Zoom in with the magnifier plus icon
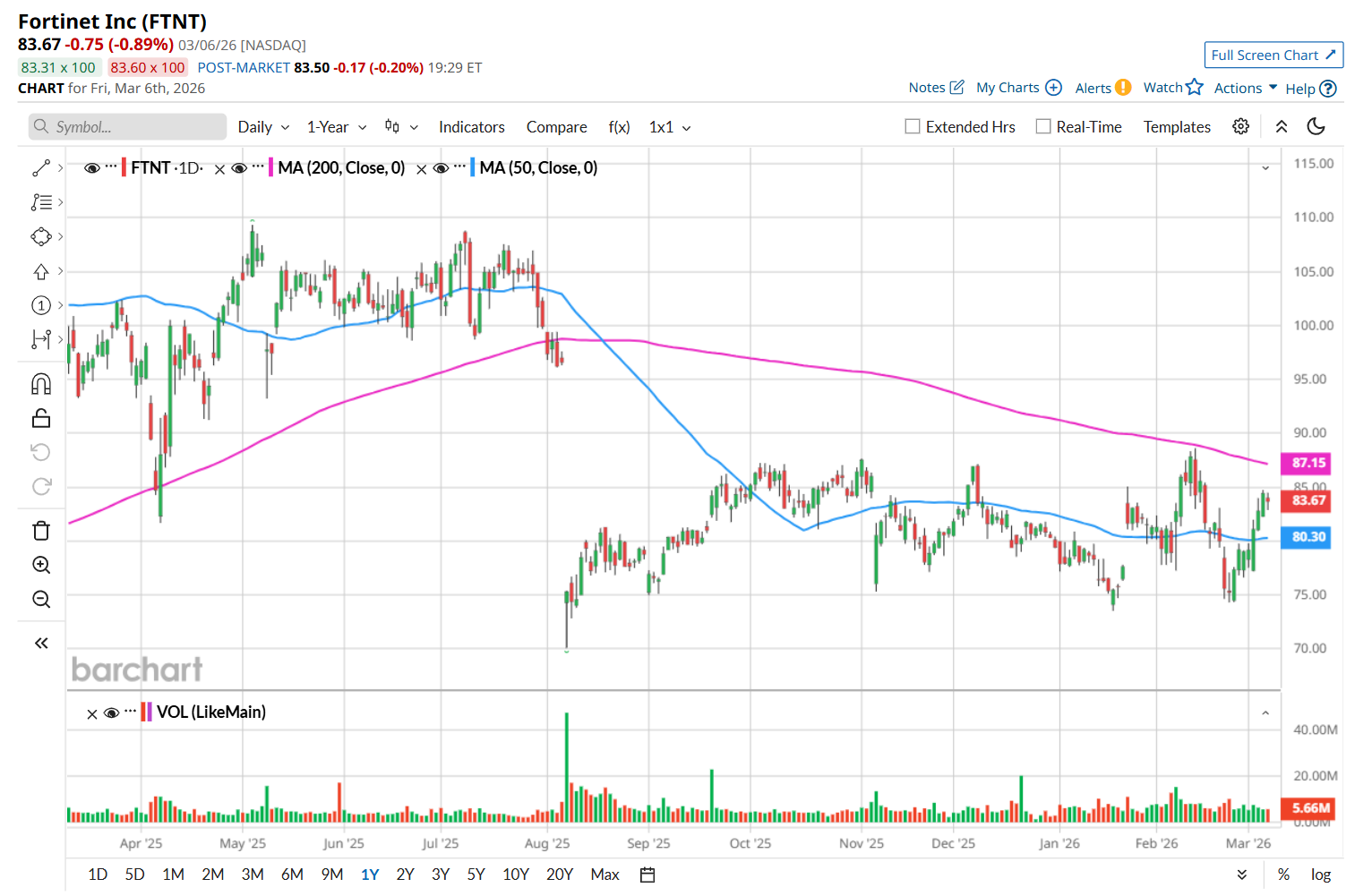This screenshot has height=896, width=1372. point(41,565)
